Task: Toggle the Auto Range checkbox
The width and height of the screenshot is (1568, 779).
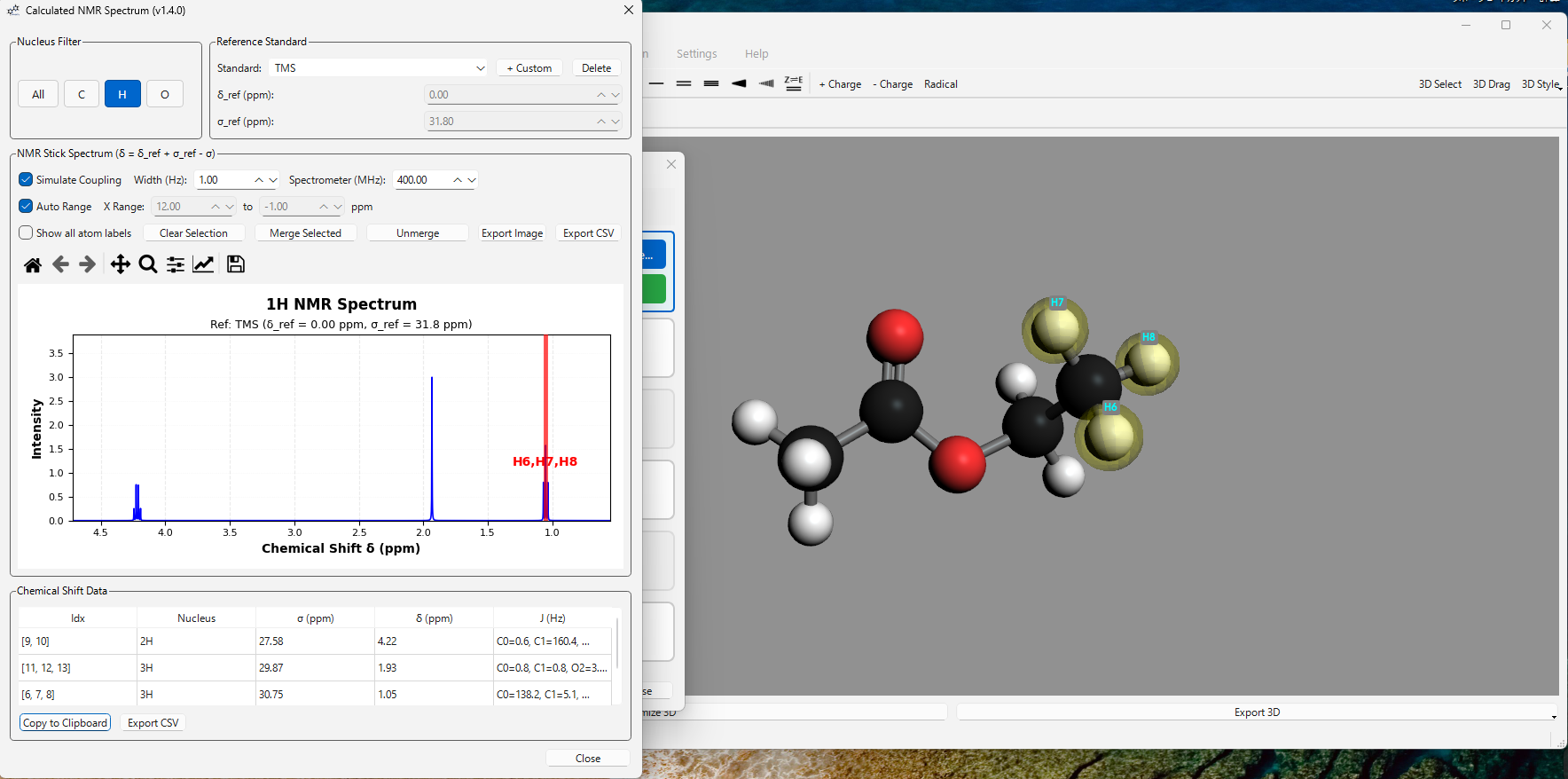Action: [26, 206]
